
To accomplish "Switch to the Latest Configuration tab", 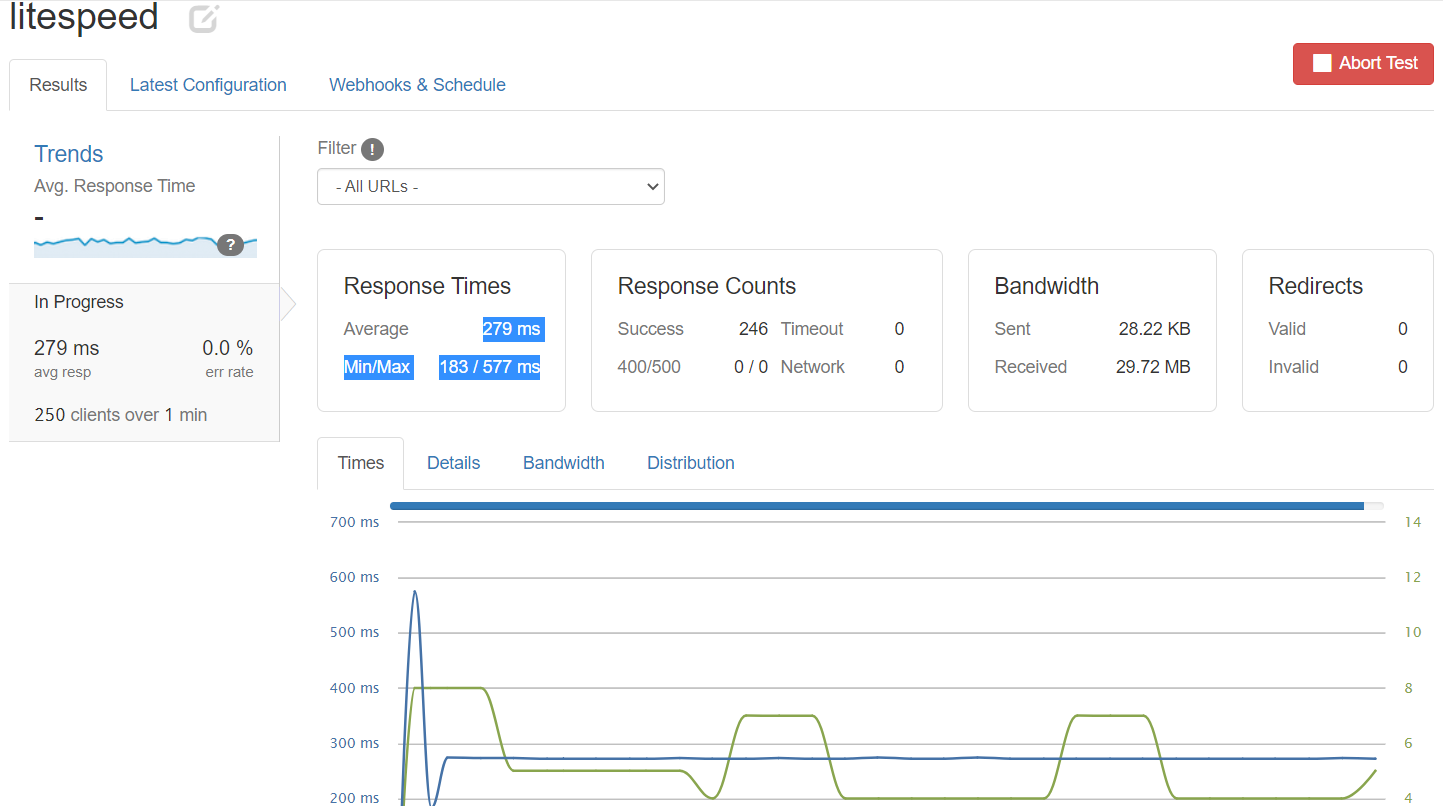I will pos(208,85).
